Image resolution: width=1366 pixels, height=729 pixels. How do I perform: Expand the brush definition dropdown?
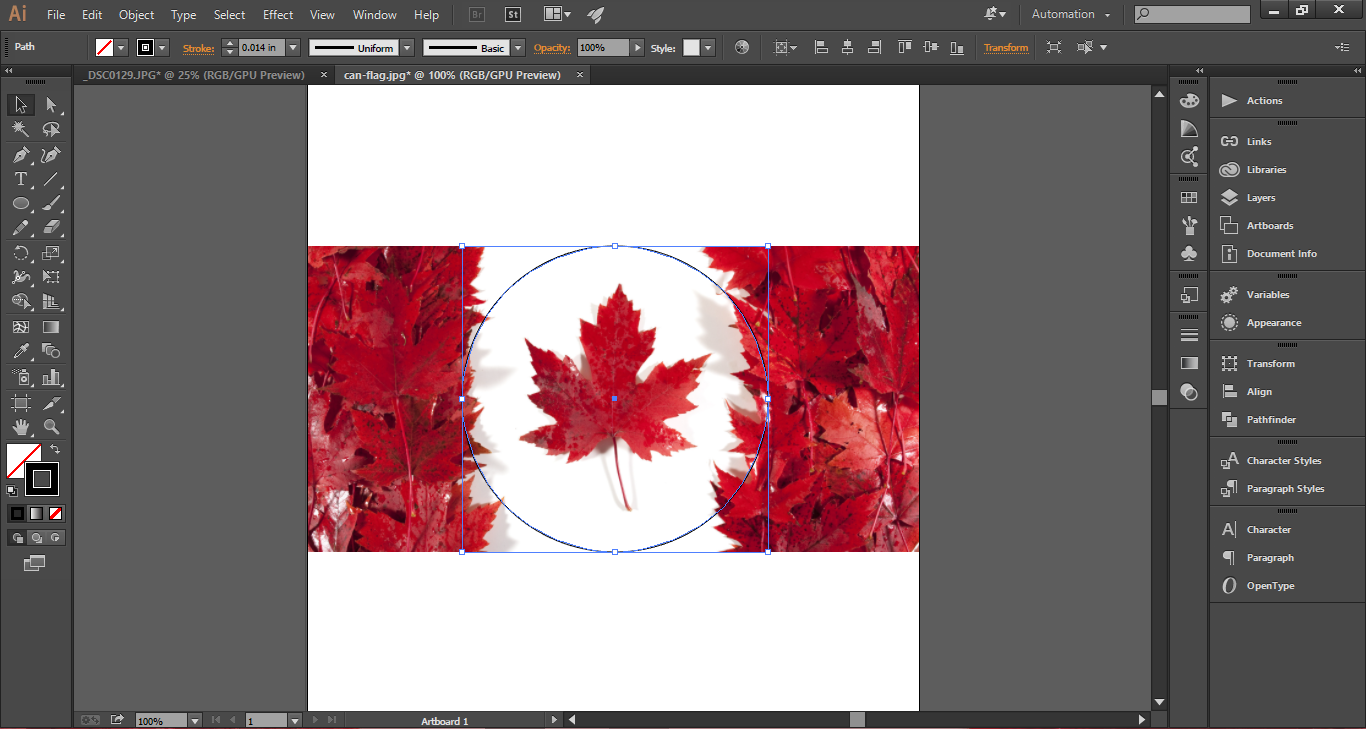[x=516, y=47]
